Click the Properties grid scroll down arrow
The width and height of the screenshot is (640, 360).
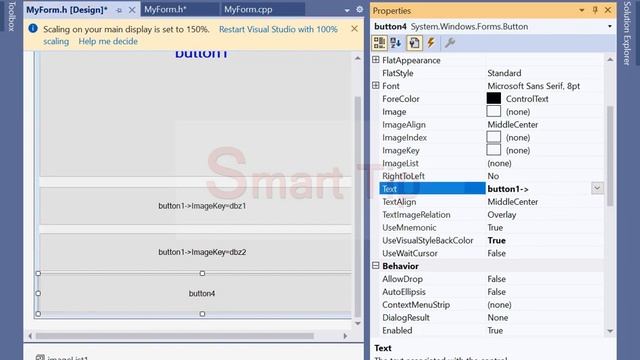point(610,331)
